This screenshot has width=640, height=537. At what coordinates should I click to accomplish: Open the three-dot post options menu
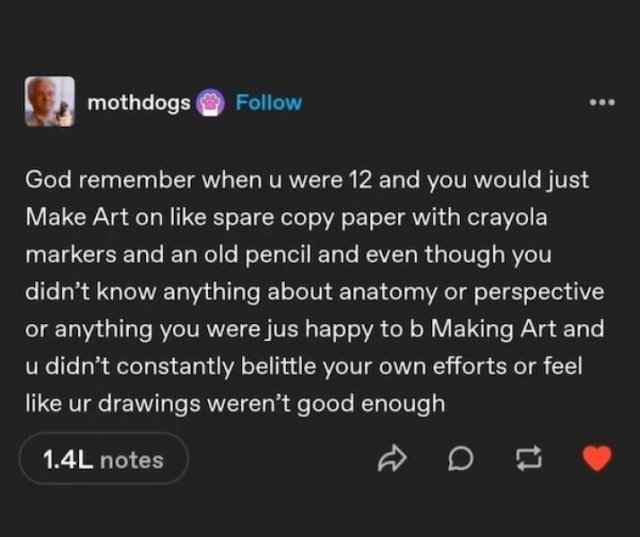point(600,103)
